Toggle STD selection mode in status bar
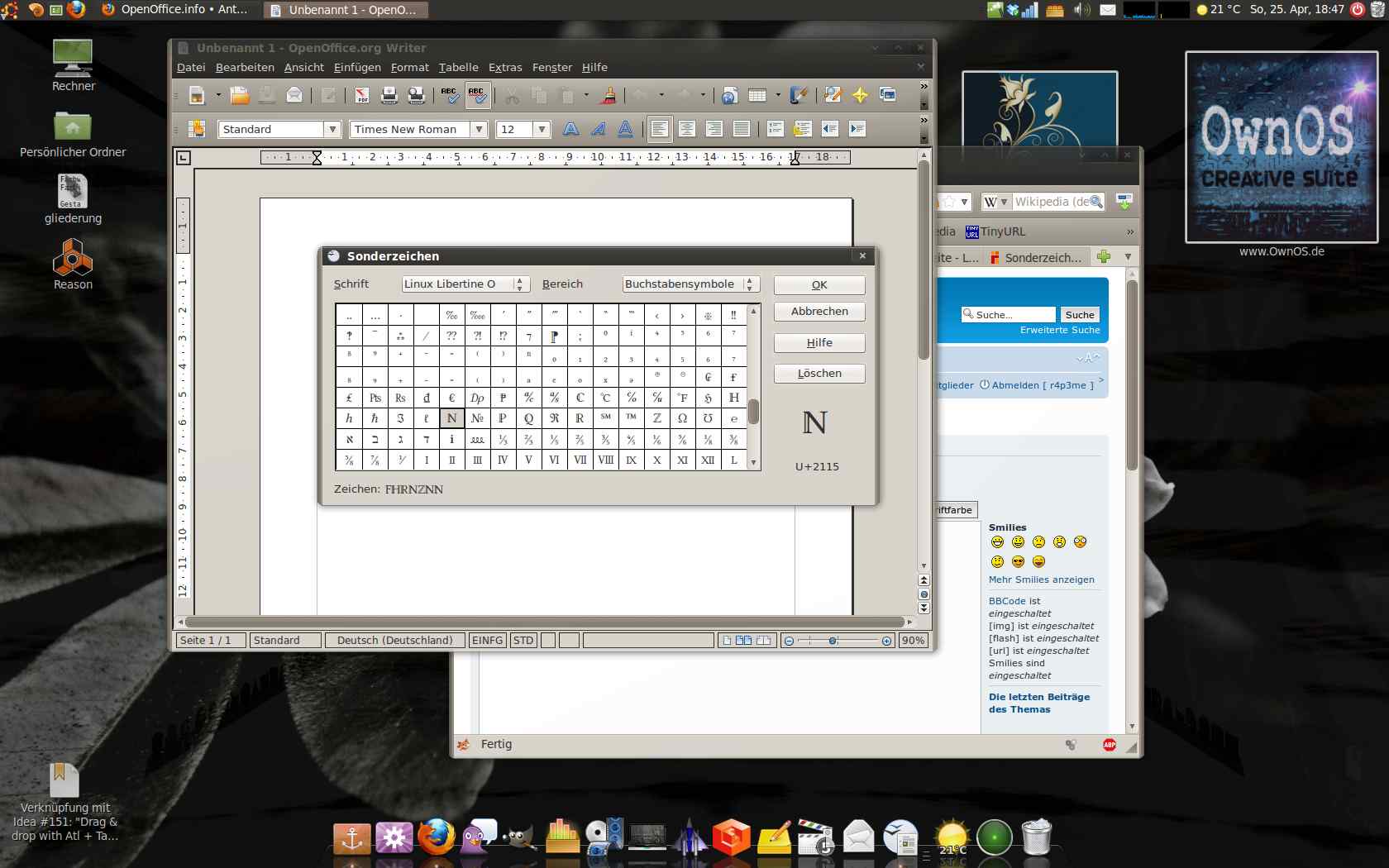This screenshot has width=1389, height=868. 523,641
